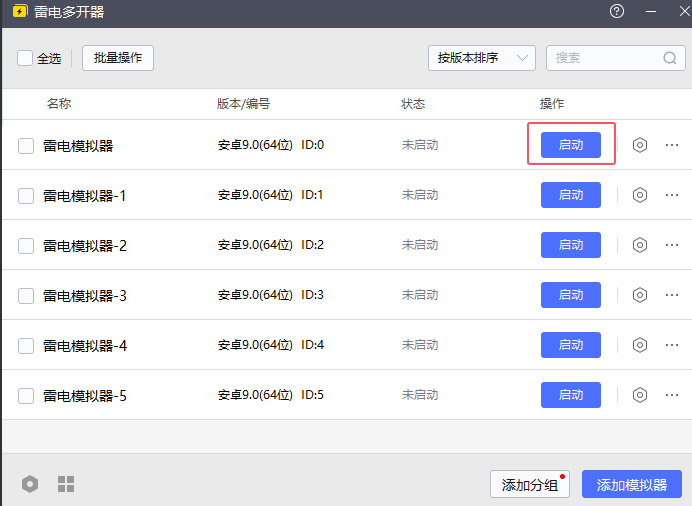692x506 pixels.
Task: Click the 雷电多开器 lightning logo
Action: [x=20, y=11]
